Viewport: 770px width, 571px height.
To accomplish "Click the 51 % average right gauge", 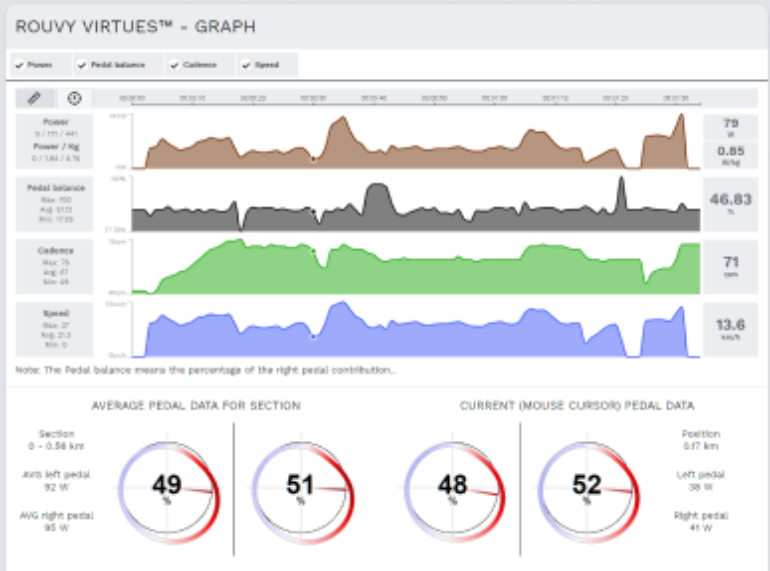I will 302,491.
